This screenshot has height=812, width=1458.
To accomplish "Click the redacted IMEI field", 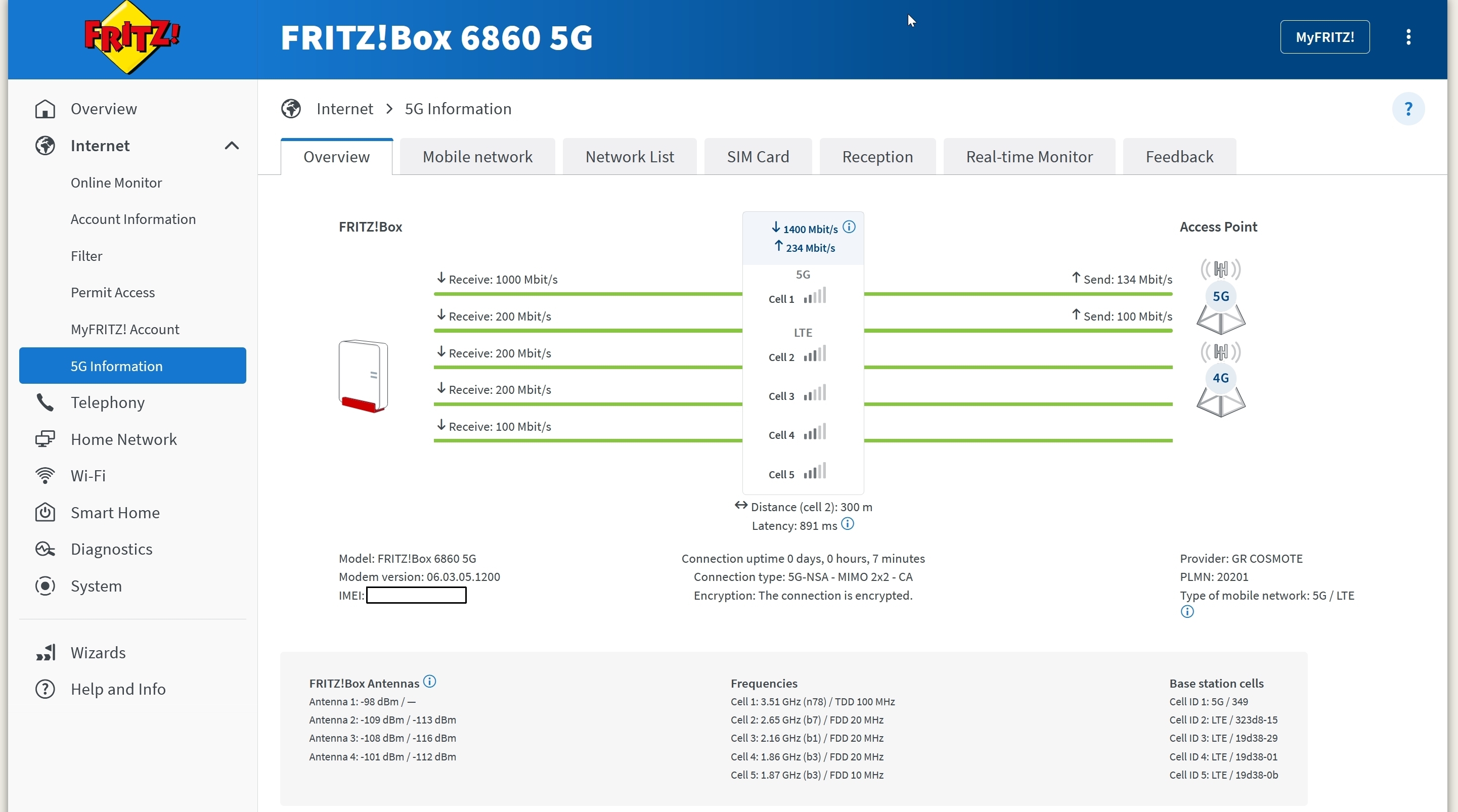I will 416,595.
